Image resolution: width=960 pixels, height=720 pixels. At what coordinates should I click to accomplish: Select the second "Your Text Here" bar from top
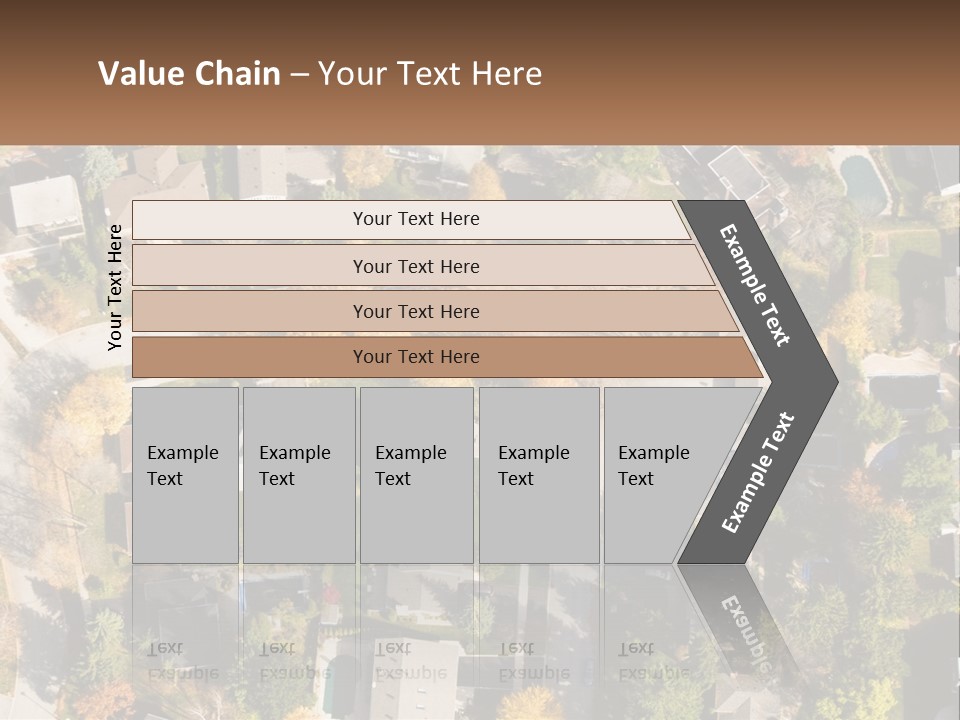point(416,266)
